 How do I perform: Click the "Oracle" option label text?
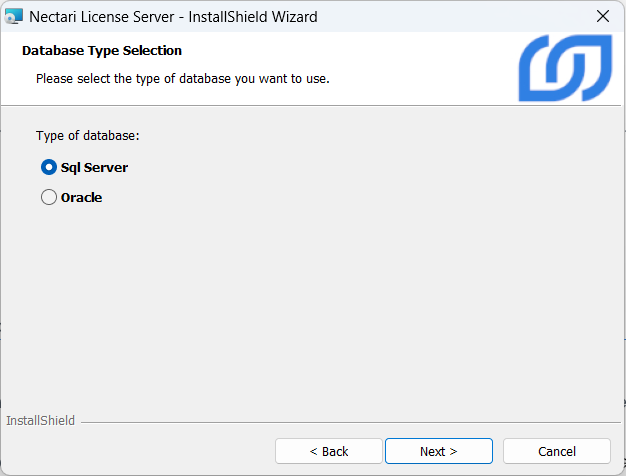[81, 198]
